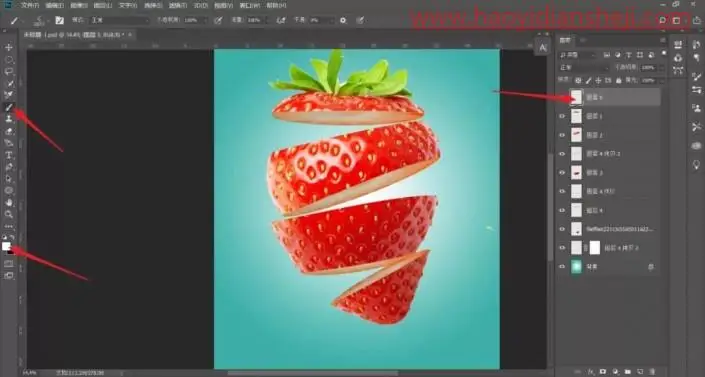Select the top 图层 layer thumbnail
The image size is (705, 377).
[576, 97]
